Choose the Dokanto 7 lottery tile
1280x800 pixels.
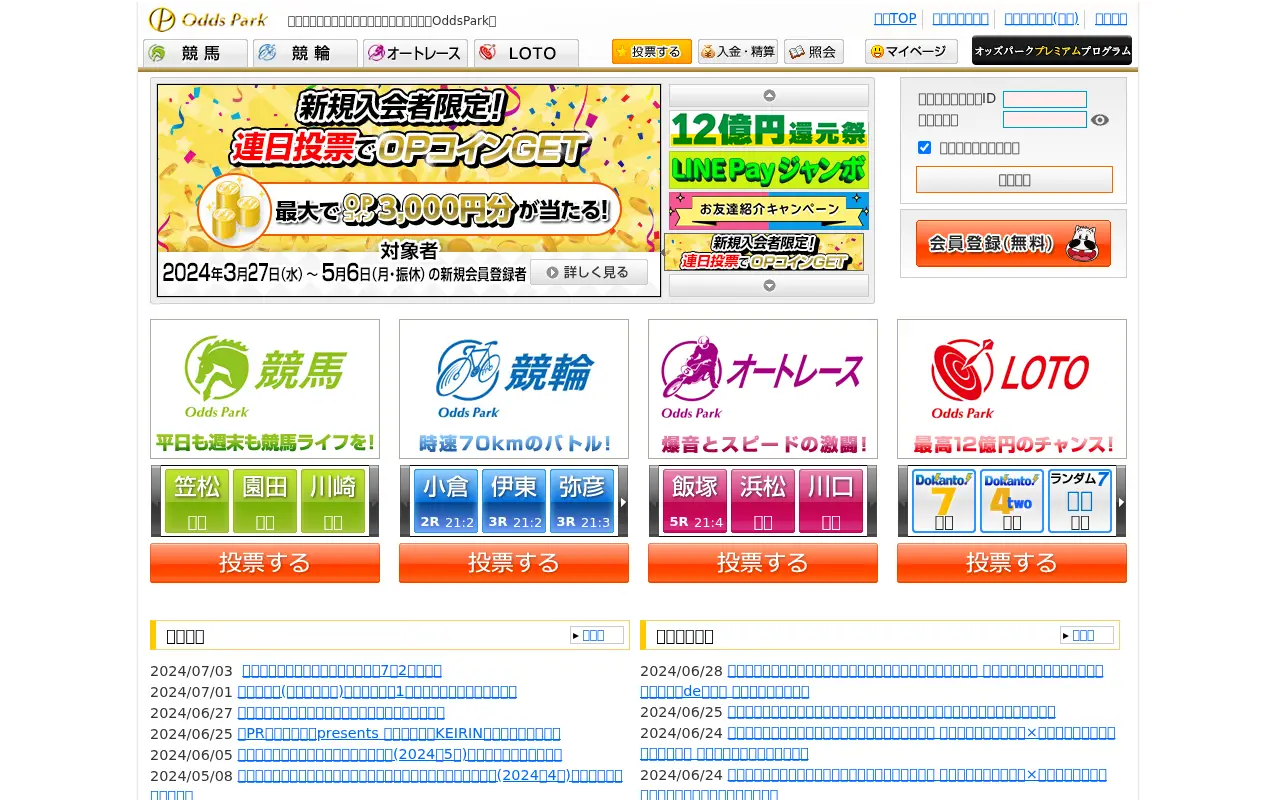click(x=944, y=501)
